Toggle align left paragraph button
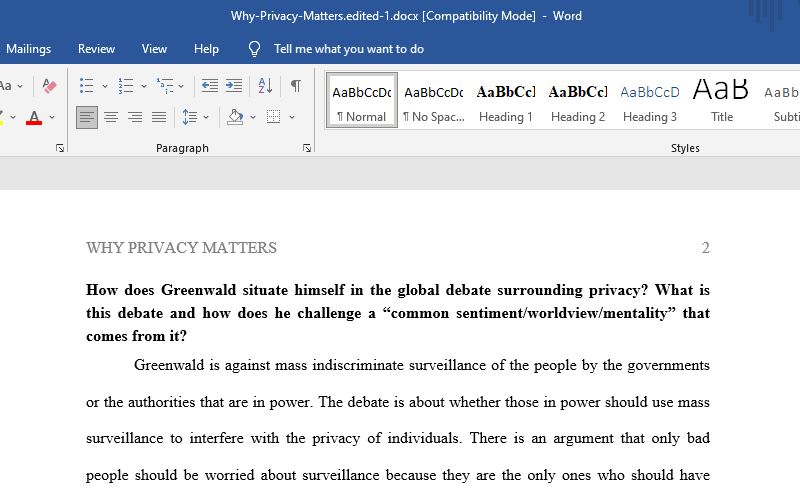Viewport: 800px width, 499px height. [x=87, y=117]
